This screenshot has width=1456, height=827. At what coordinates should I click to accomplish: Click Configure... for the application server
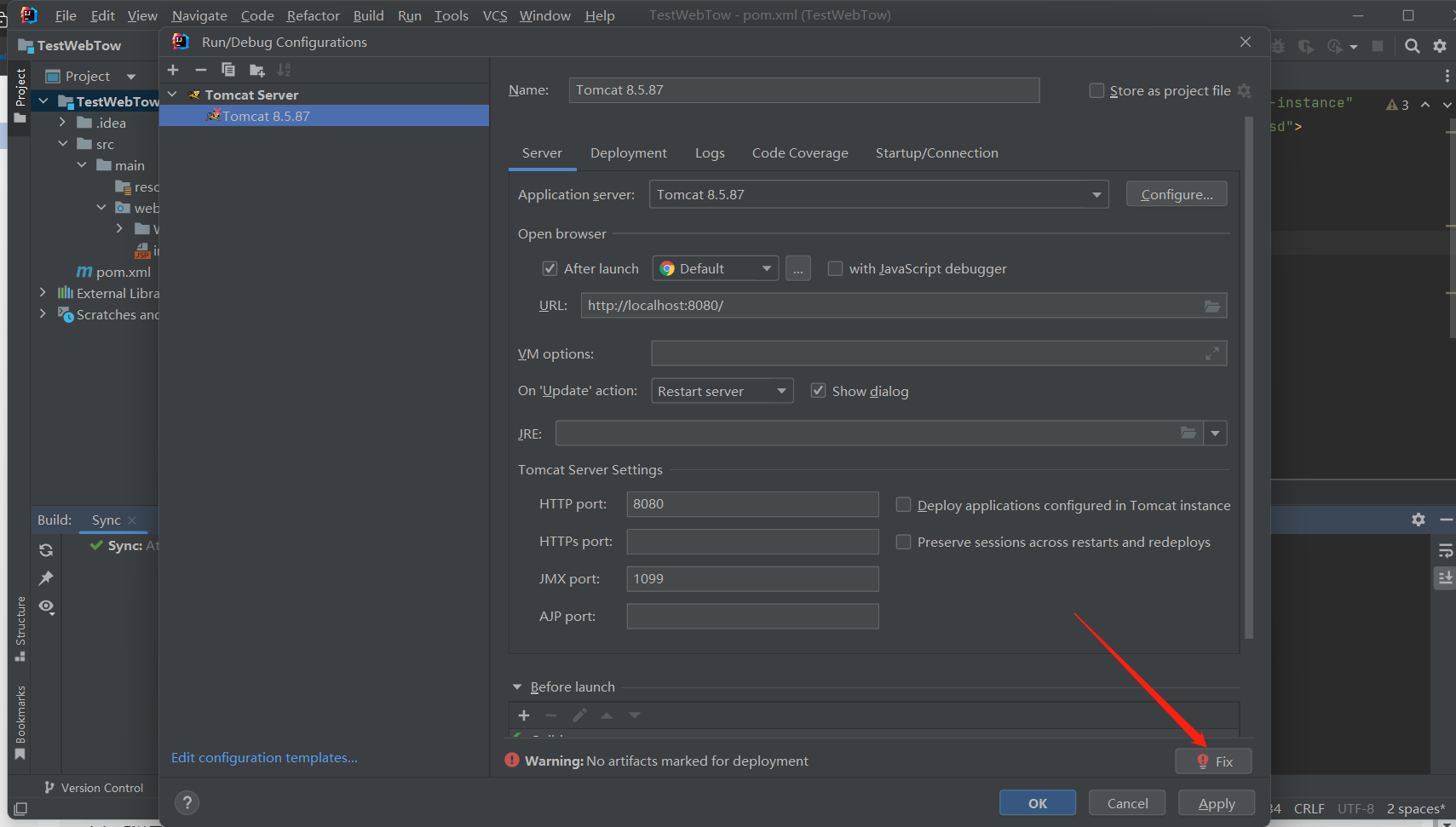coord(1177,194)
